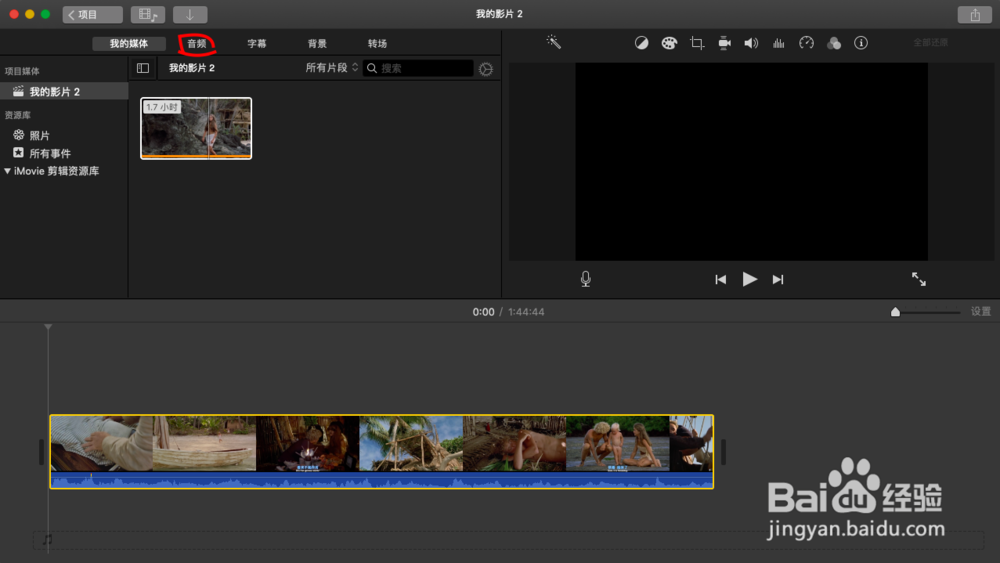Toggle the media browser filmstrip button
The height and width of the screenshot is (563, 1000).
click(x=148, y=15)
